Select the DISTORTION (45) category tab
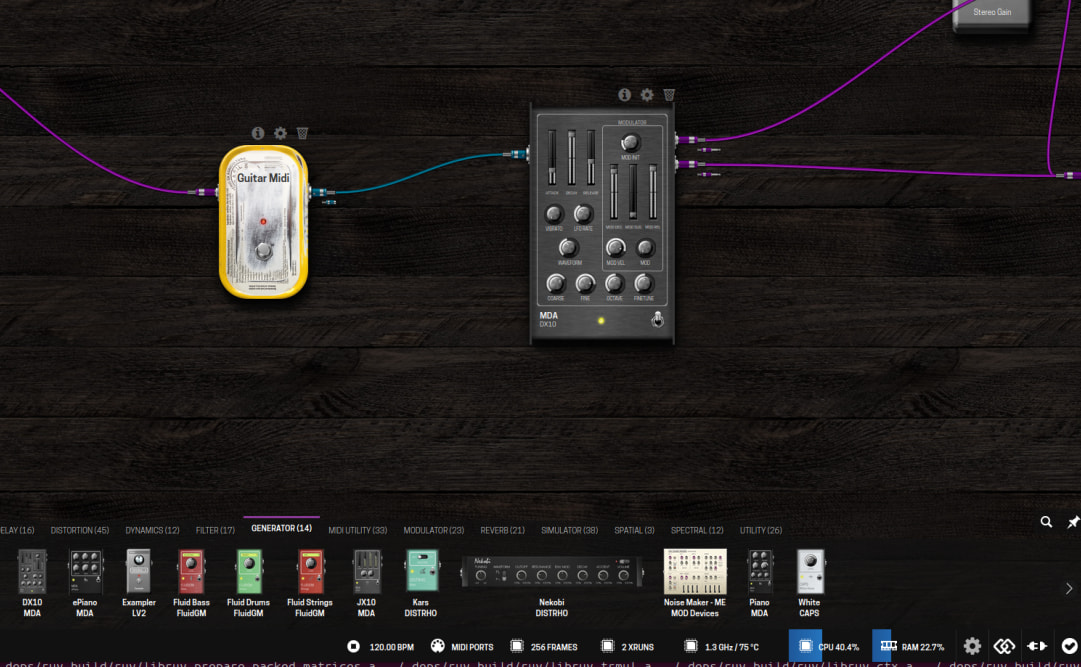Screen dimensions: 1081x667 point(80,530)
